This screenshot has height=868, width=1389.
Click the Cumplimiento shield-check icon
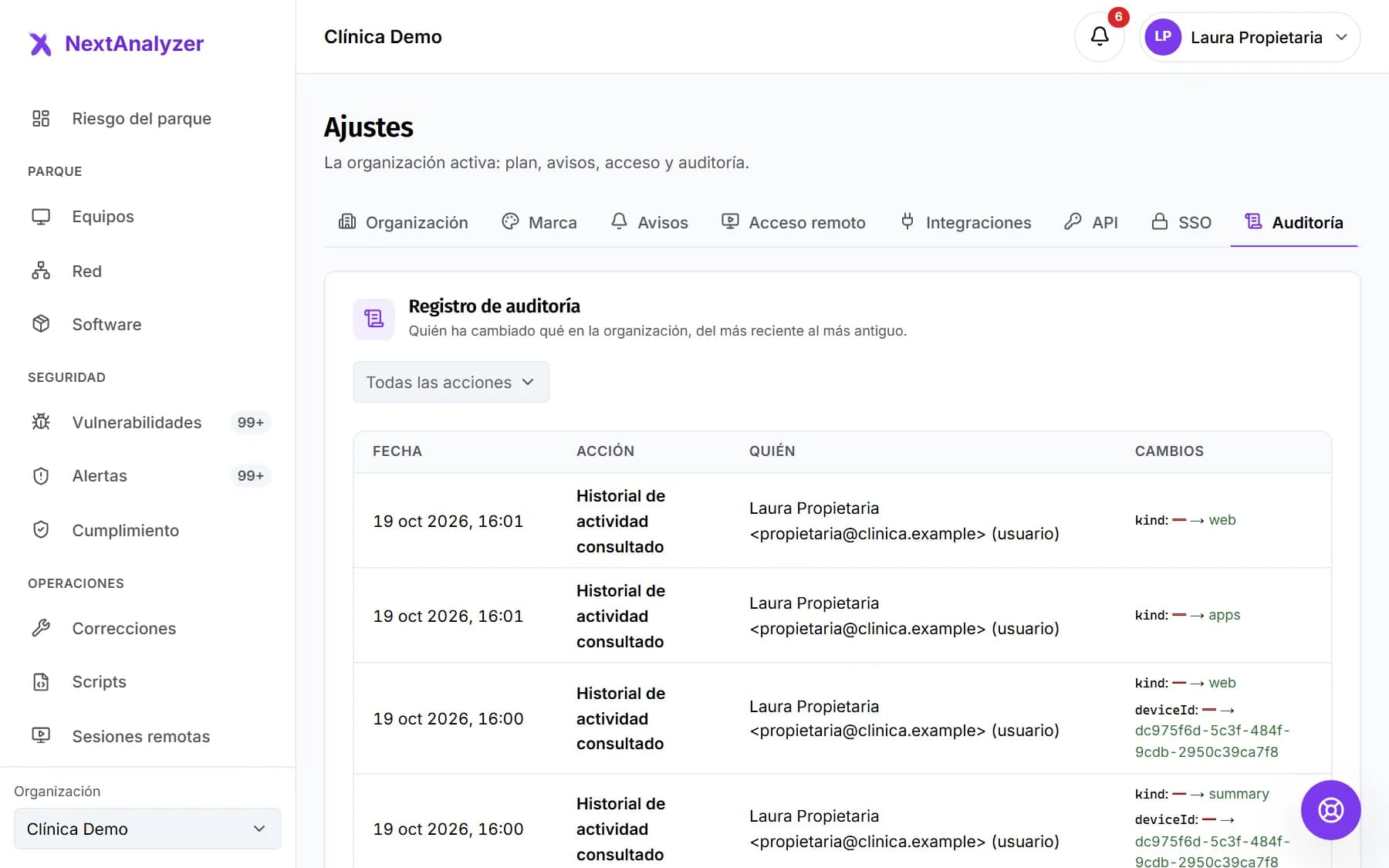(x=41, y=530)
